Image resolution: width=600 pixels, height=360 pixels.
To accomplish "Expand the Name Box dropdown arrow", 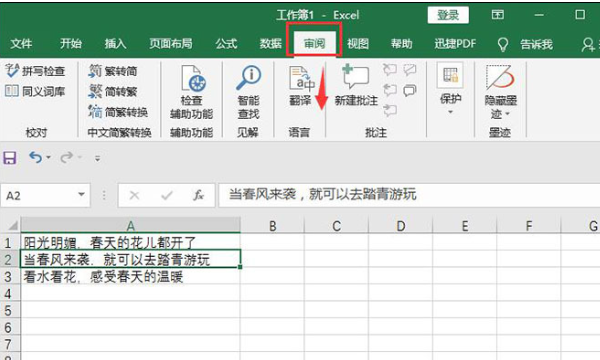I will coord(81,195).
